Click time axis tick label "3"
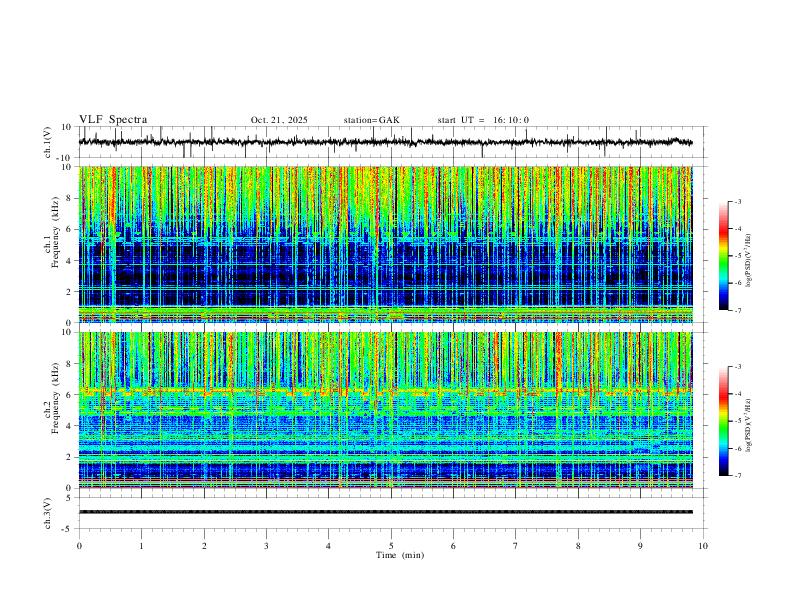 coord(266,546)
